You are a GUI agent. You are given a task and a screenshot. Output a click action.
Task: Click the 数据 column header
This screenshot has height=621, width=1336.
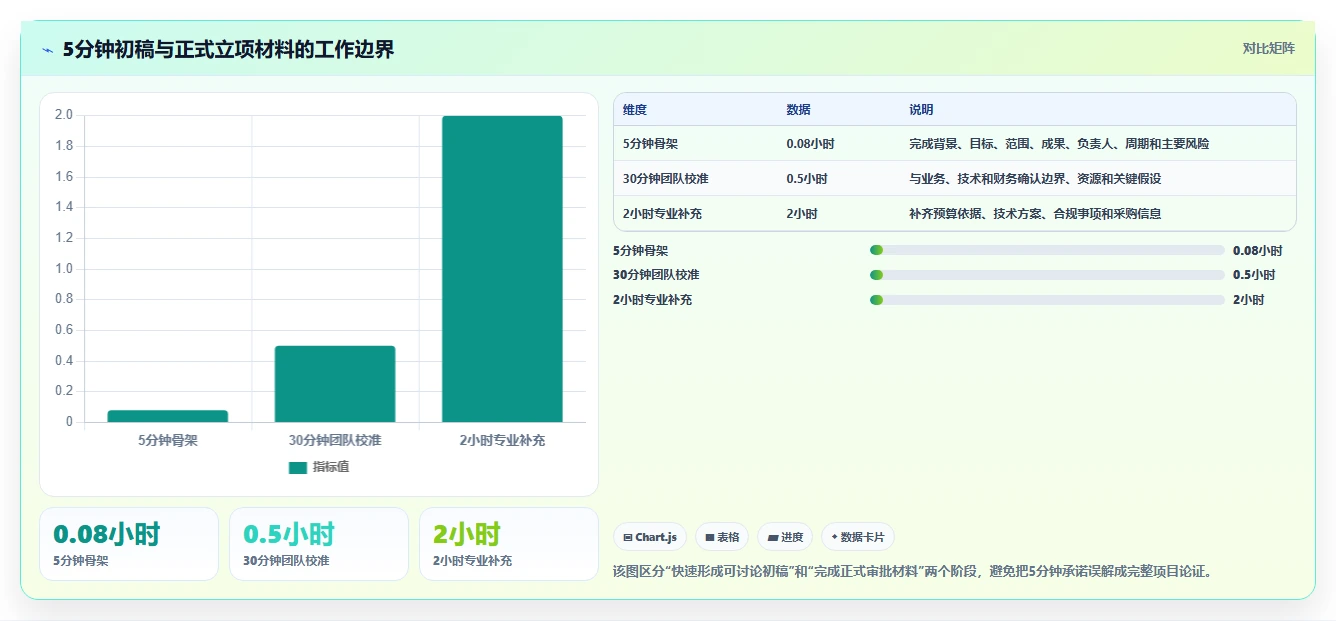[x=799, y=110]
